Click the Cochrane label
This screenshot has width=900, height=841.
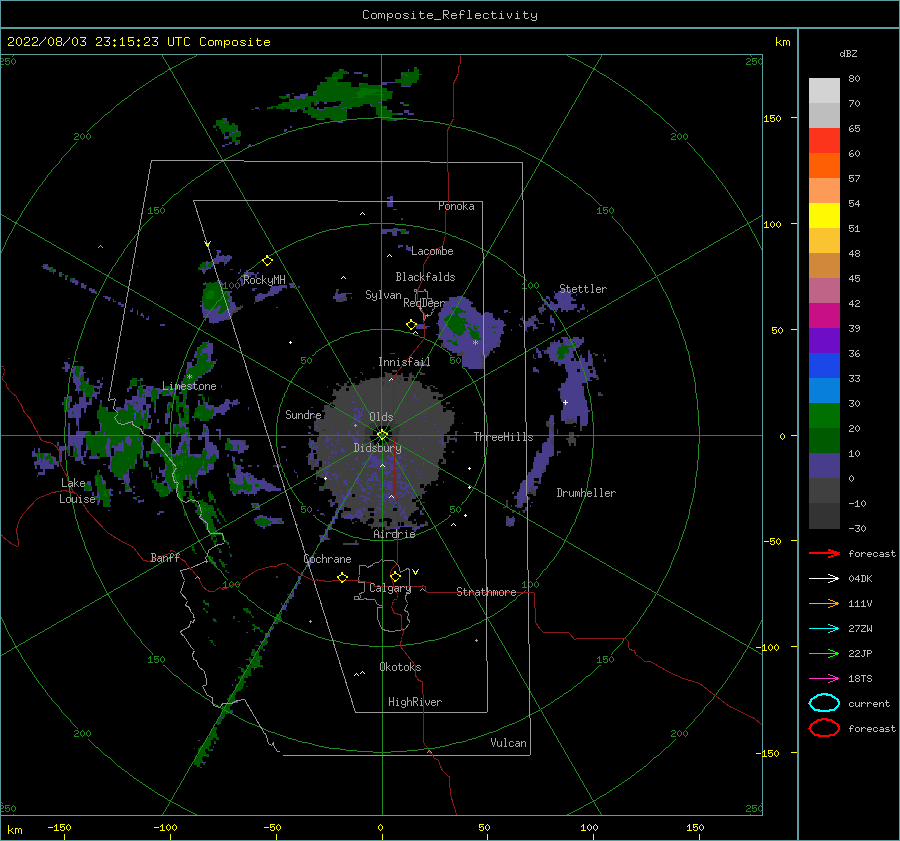coord(327,559)
